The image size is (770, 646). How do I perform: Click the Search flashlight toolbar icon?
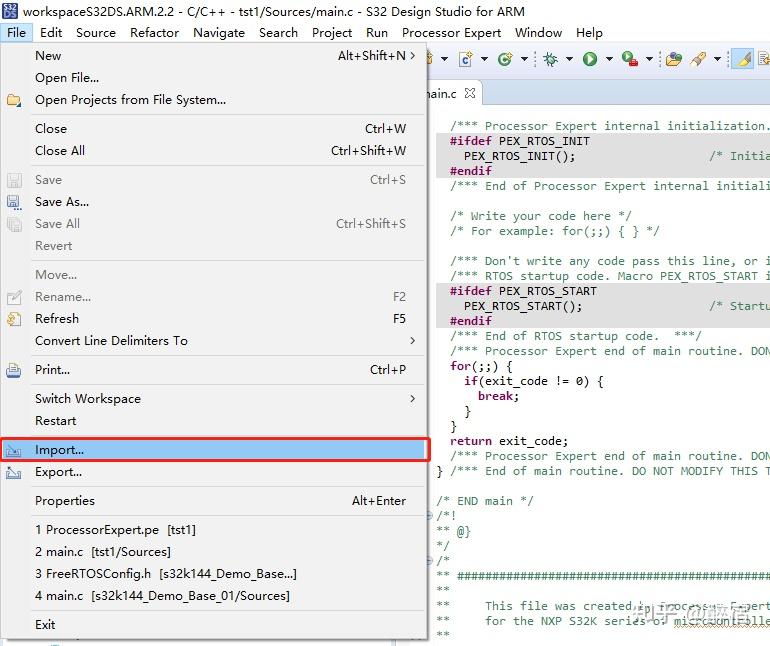tap(699, 60)
